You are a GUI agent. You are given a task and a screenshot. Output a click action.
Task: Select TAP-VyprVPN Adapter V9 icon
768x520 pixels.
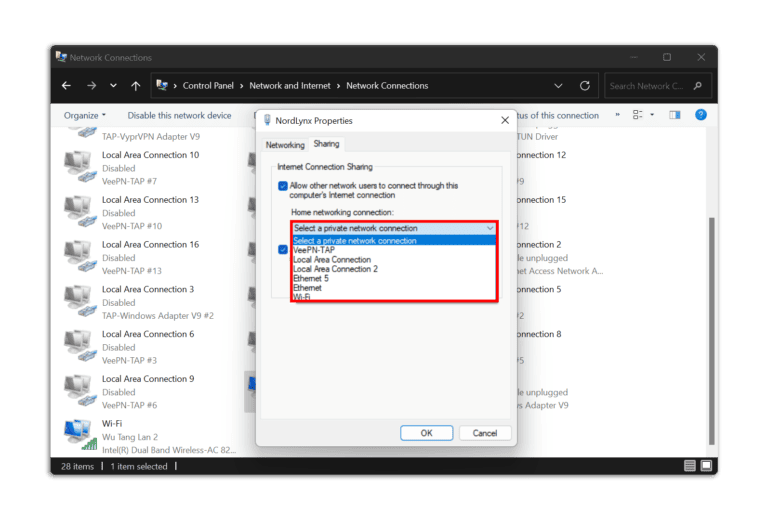pos(84,132)
